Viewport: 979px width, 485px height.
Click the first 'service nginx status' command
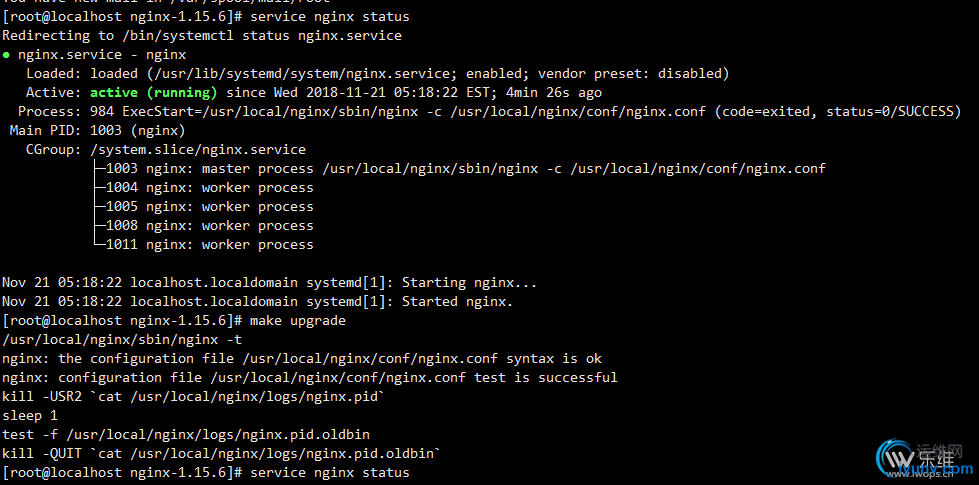(x=330, y=17)
